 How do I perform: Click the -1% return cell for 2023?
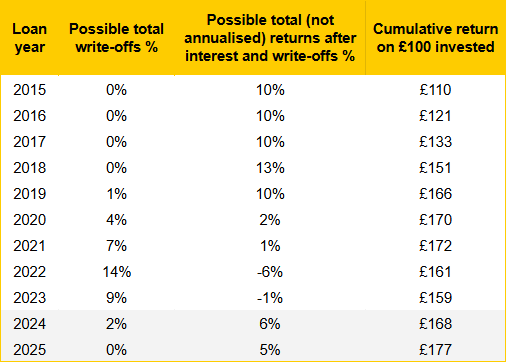pos(270,298)
